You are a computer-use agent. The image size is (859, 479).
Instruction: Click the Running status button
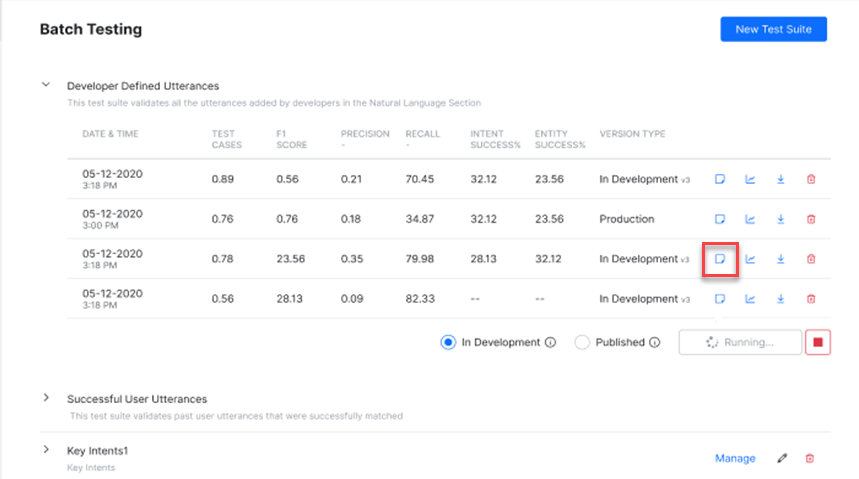click(x=740, y=342)
